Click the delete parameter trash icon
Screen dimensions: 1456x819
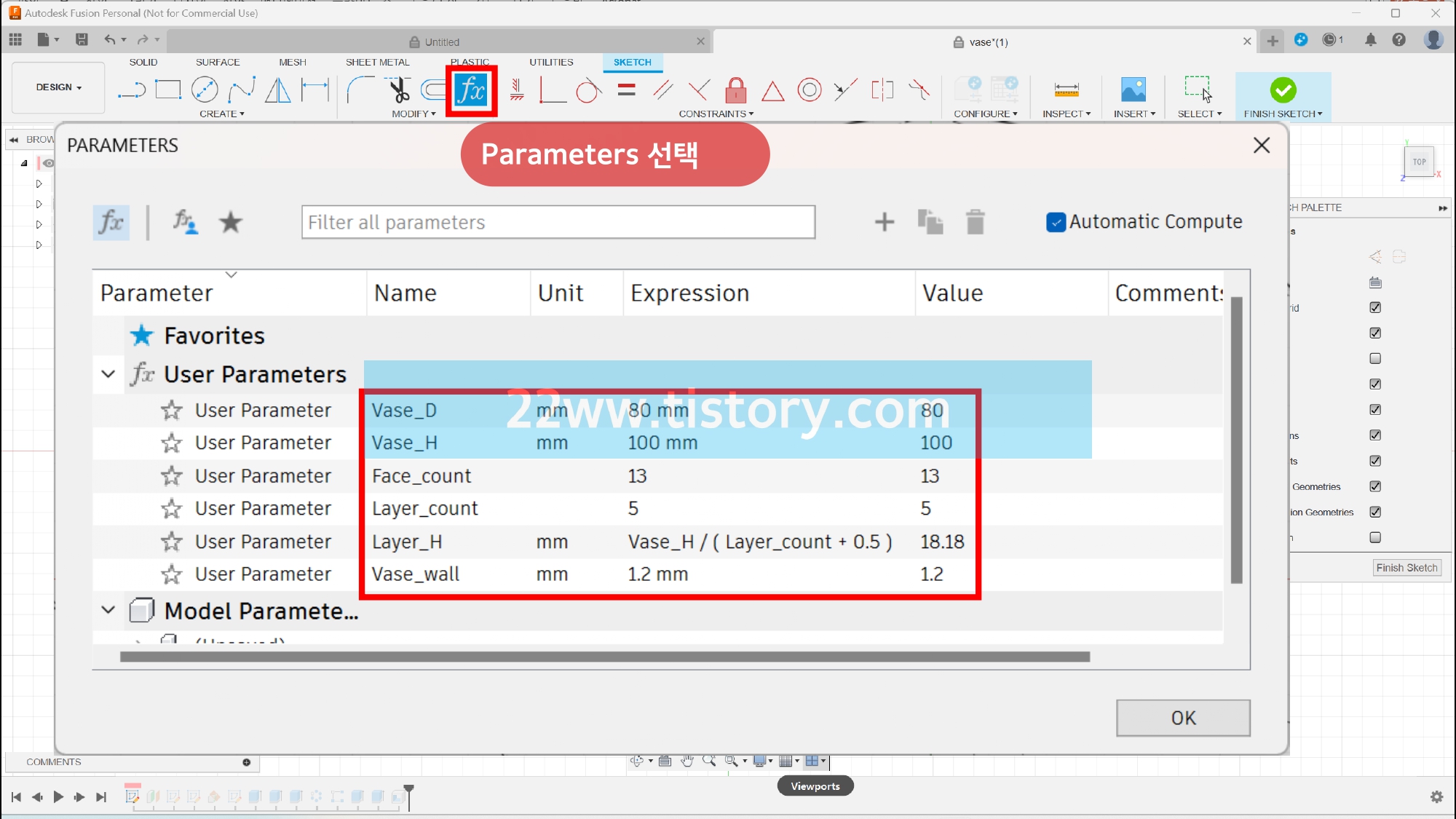point(975,222)
